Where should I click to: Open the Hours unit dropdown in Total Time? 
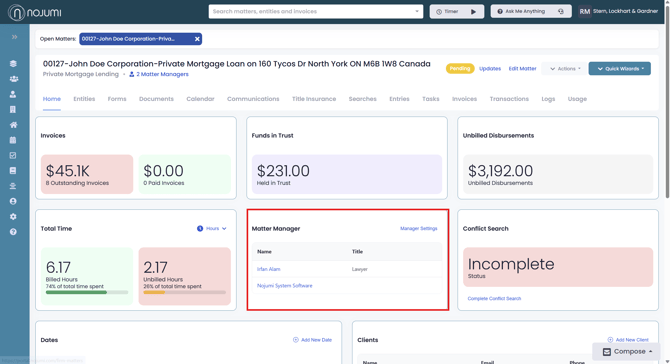[212, 229]
